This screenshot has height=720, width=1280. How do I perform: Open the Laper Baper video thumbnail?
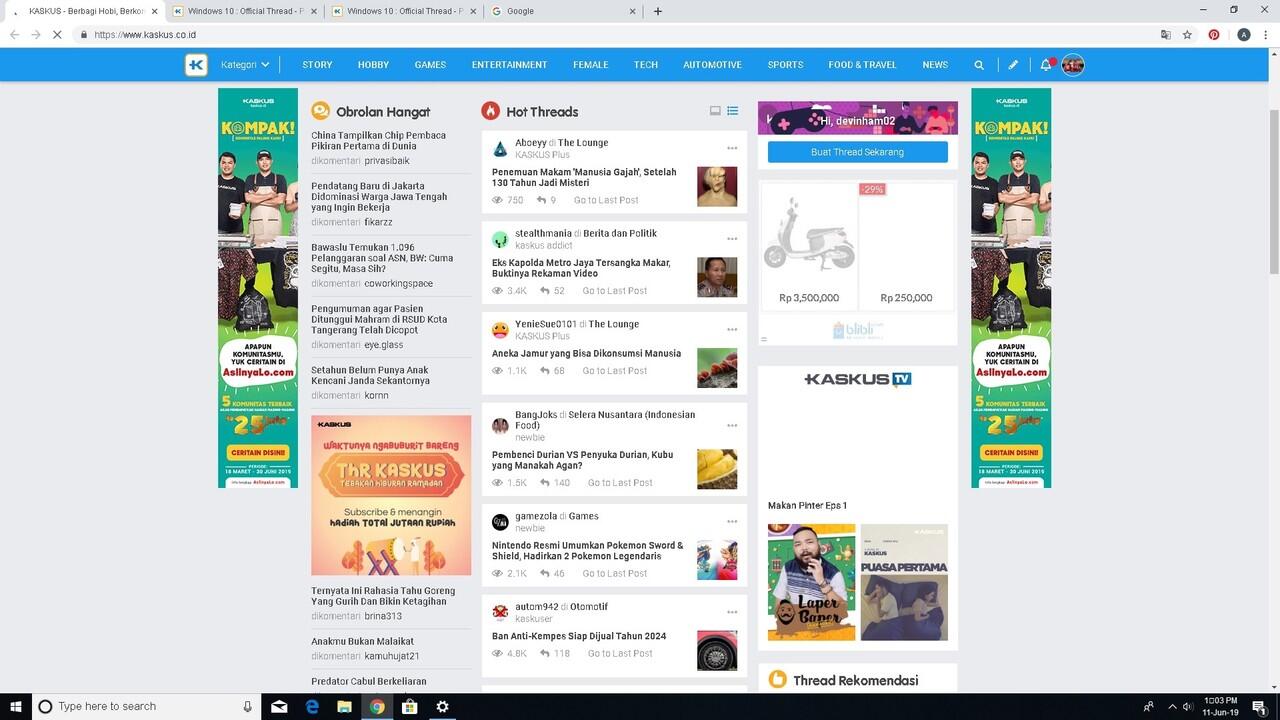pos(812,582)
